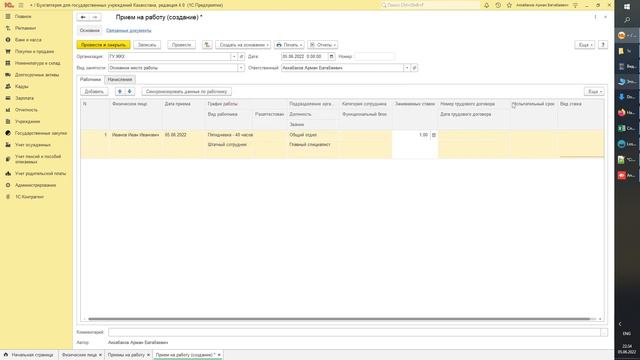Open the Windows Start button

[627, 7]
